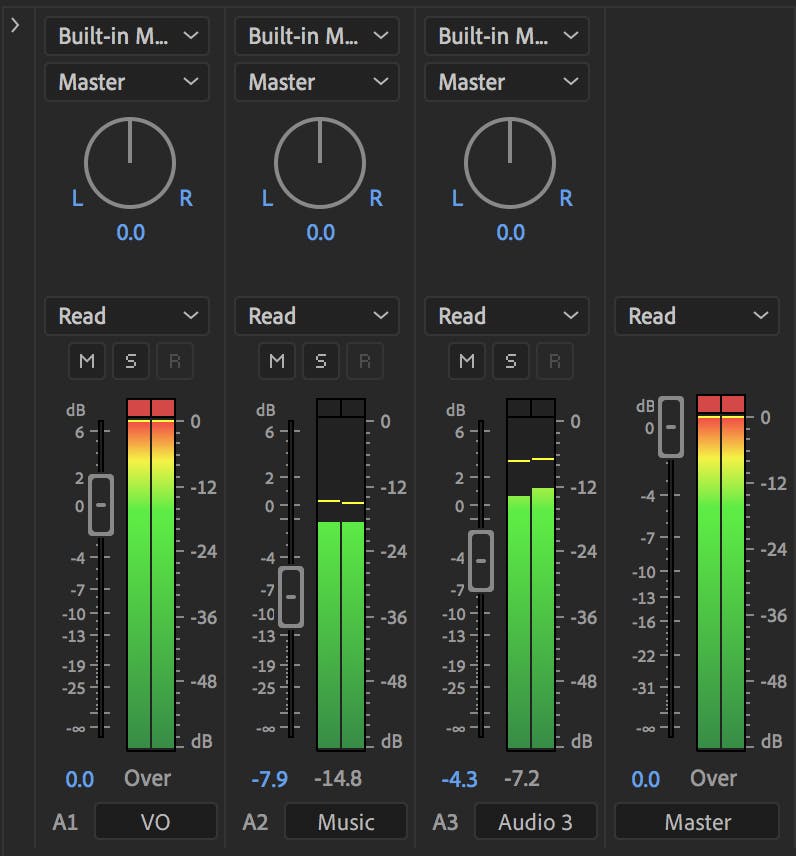
Task: Click the Audio 3 track -7.2 peak readout
Action: coord(522,778)
